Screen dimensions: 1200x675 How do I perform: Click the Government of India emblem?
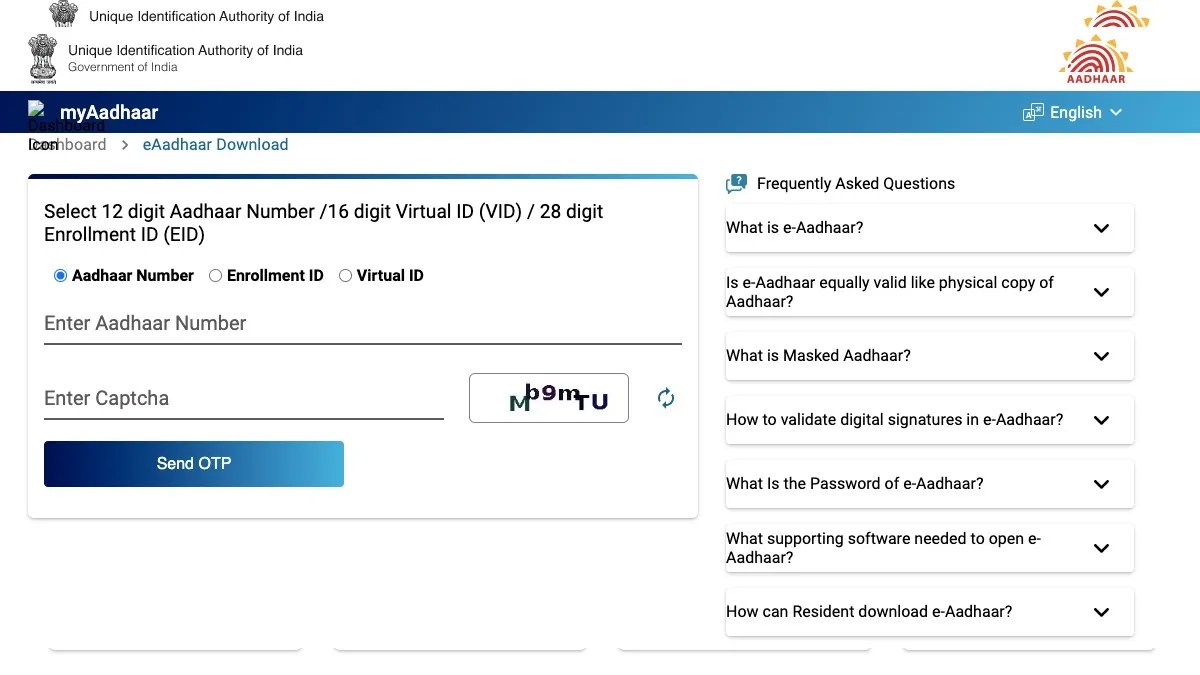pos(43,58)
